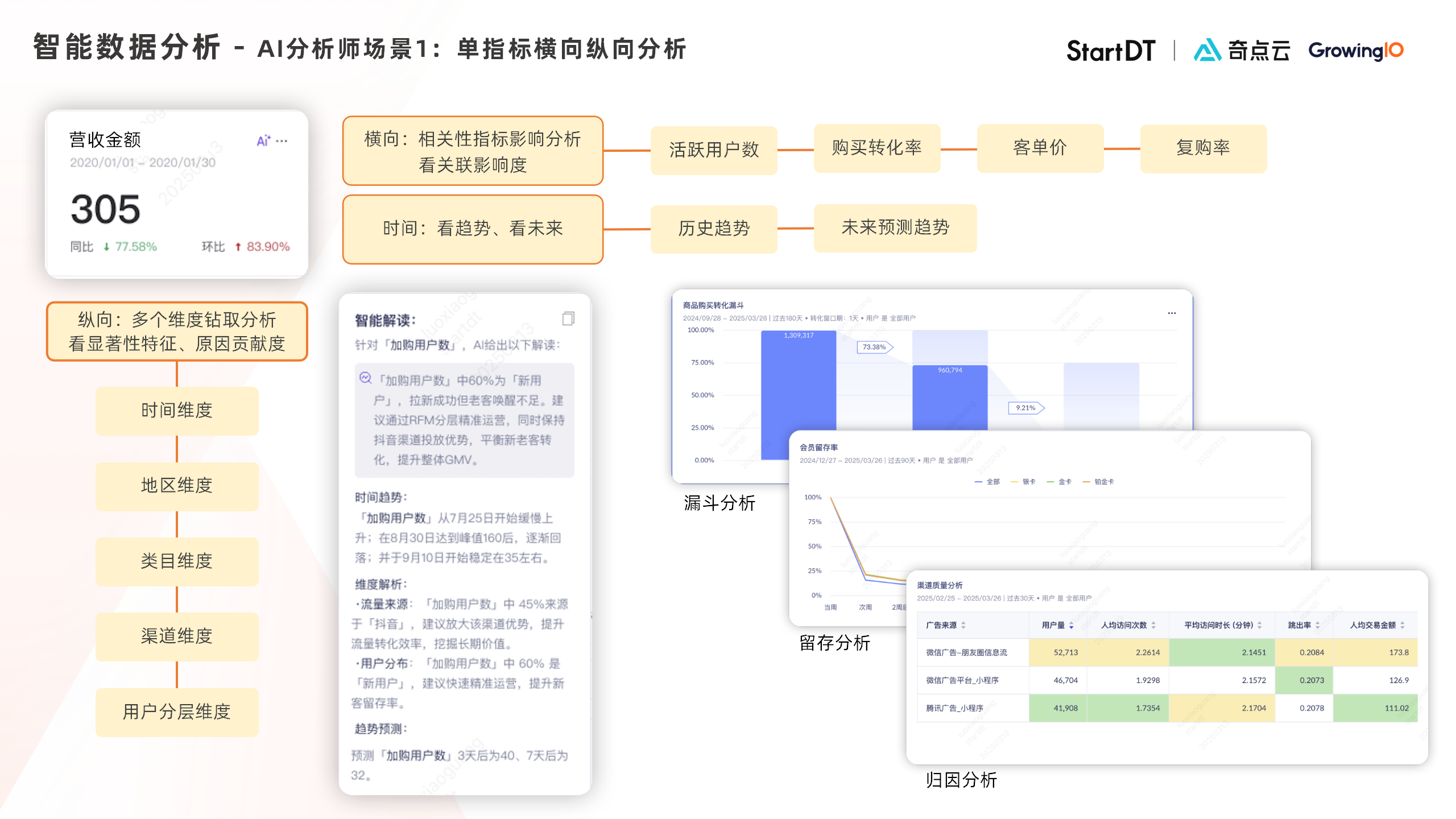
Task: Click the 金卡 green legend color marker
Action: 1050,482
